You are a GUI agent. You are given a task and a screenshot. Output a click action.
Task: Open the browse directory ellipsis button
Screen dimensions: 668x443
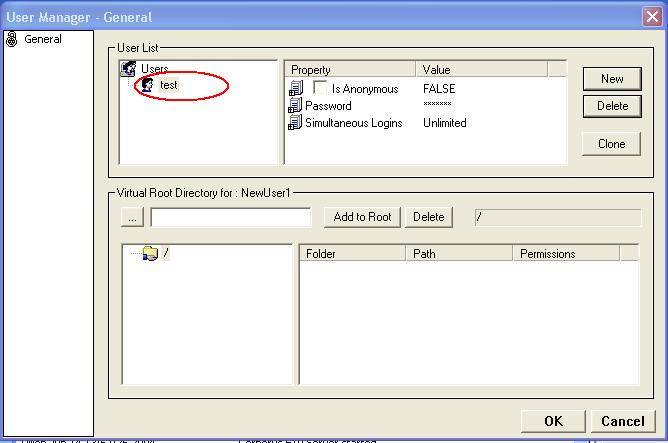click(132, 217)
